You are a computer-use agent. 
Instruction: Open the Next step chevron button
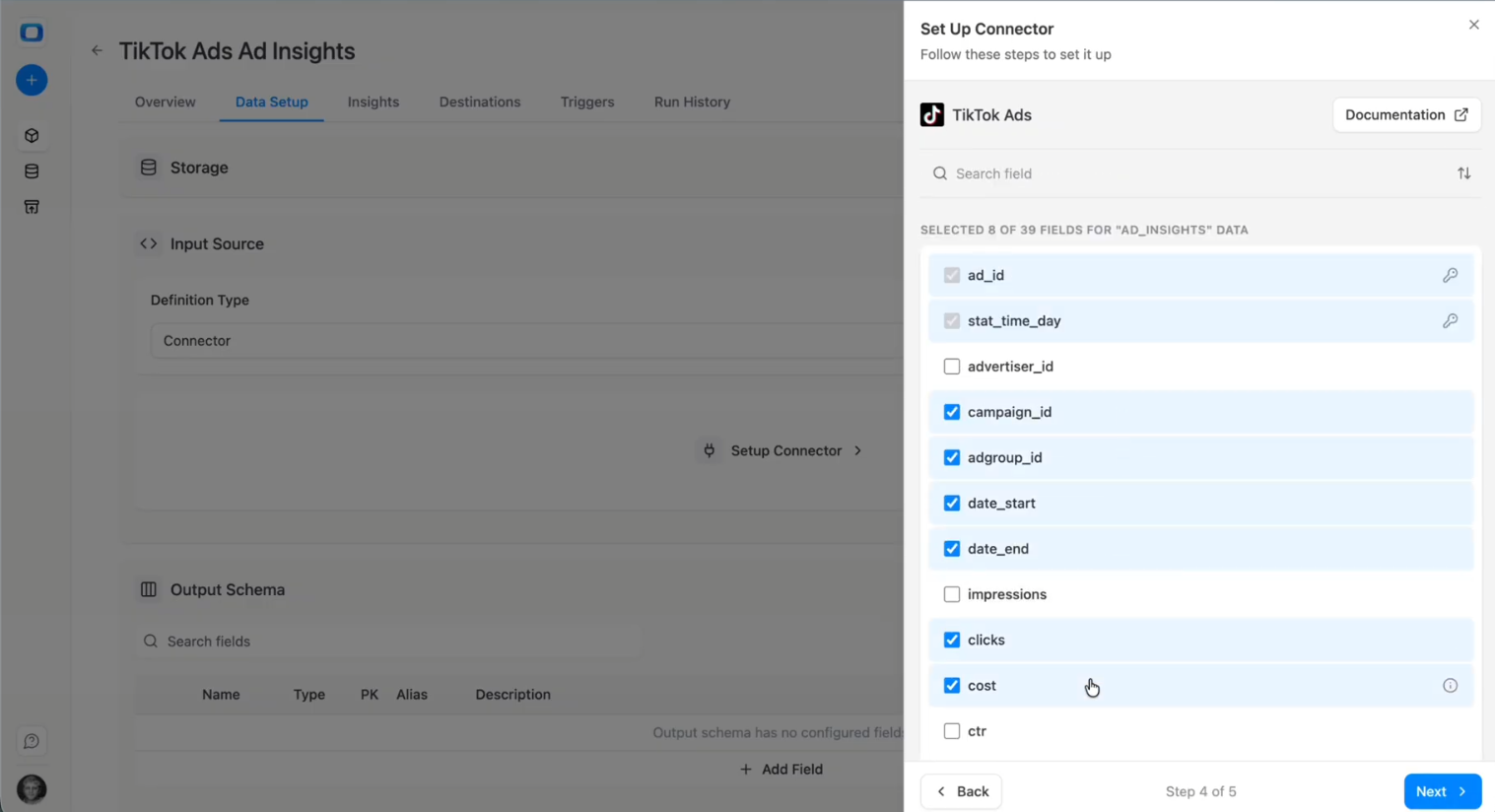1442,791
